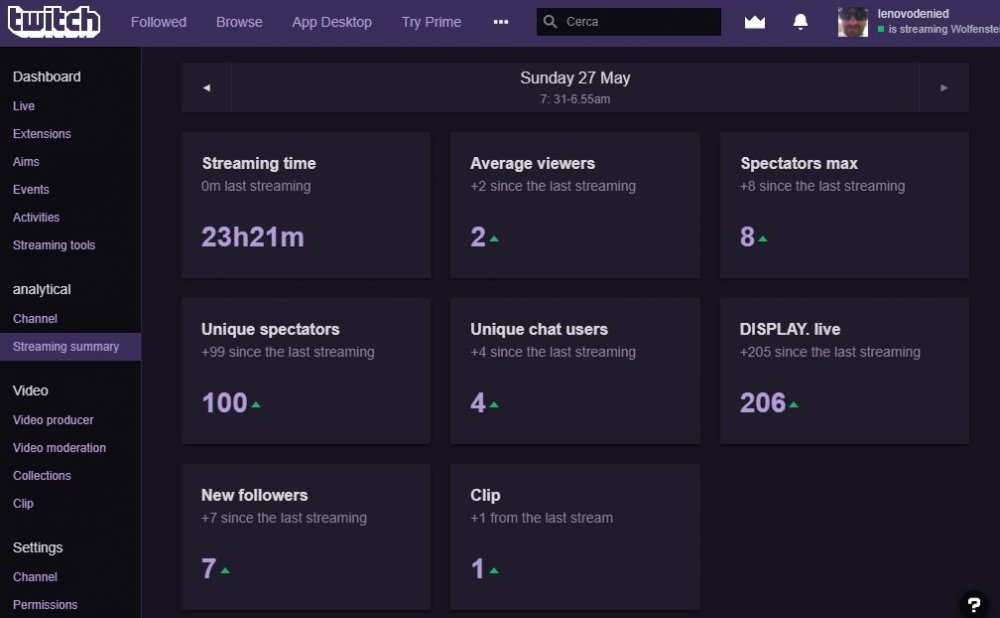
Task: Open App Desktop link
Action: [x=332, y=22]
